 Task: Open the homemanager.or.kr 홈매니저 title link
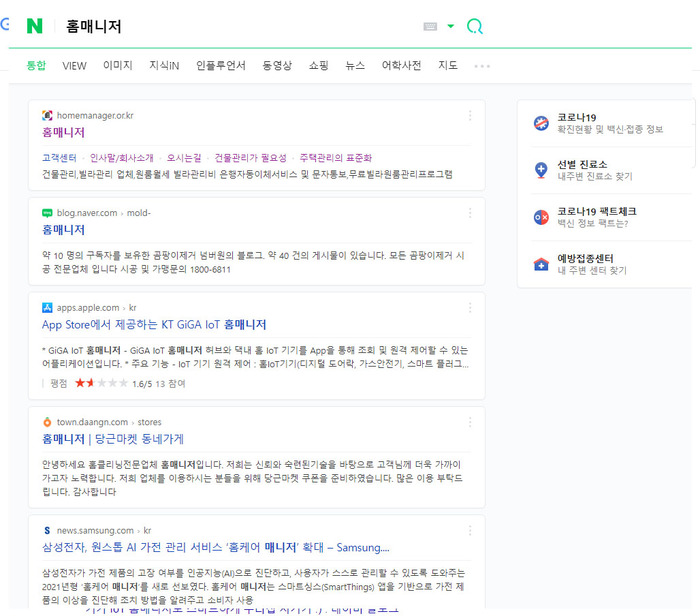[x=63, y=132]
